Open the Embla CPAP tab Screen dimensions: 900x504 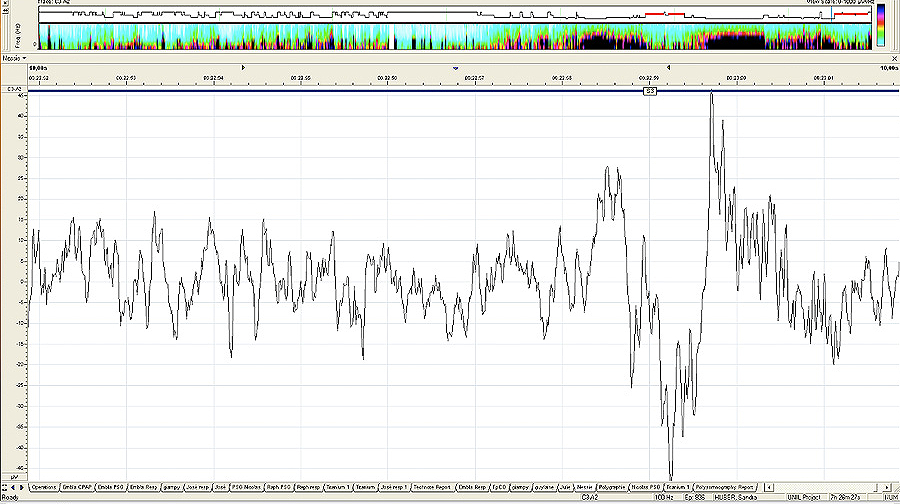click(75, 487)
